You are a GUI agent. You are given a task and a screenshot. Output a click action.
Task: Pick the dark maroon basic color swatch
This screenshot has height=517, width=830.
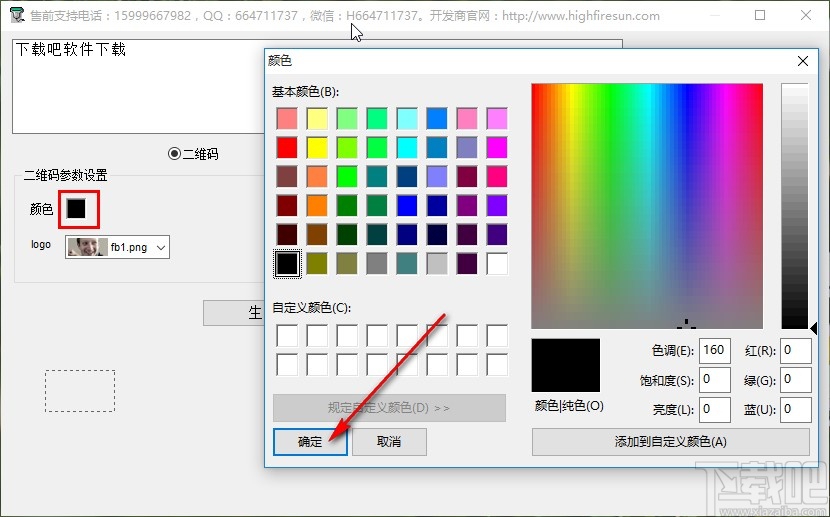287,206
